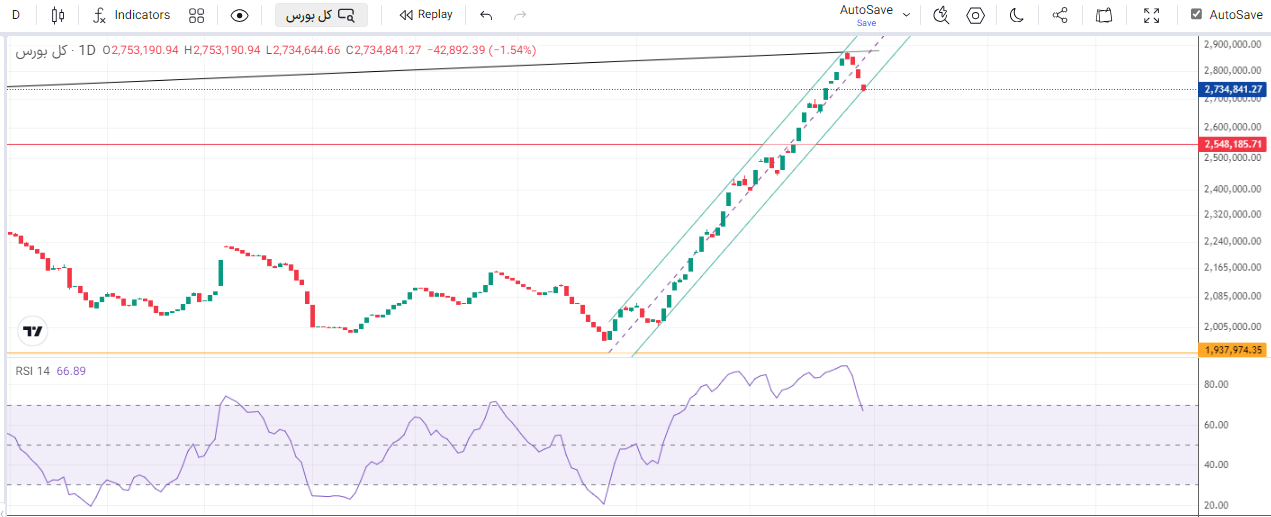Click 2,005,000.00 on the price axis
Screen dimensions: 1271x517
1232,327
